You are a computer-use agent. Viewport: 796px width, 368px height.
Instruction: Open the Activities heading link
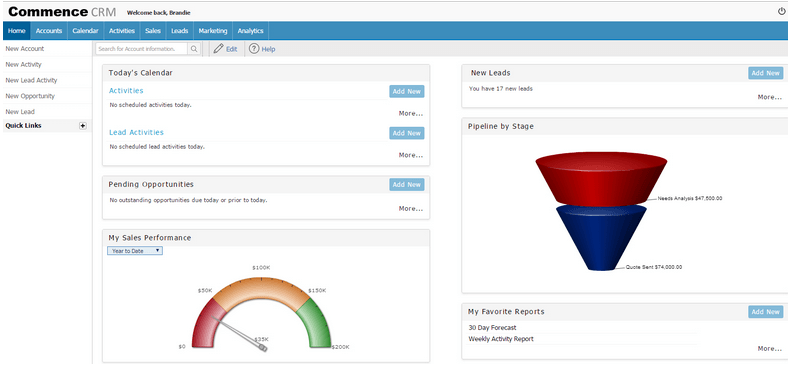(126, 91)
